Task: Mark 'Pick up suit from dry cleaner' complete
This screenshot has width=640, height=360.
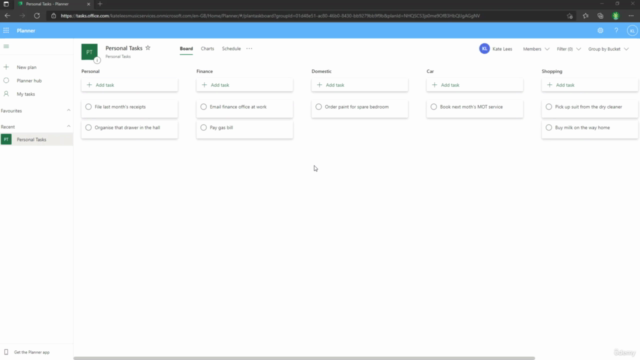Action: (549, 107)
